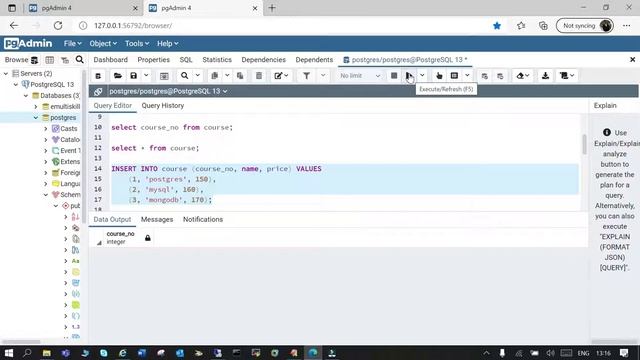
Task: Open the Tools menu
Action: pyautogui.click(x=137, y=43)
